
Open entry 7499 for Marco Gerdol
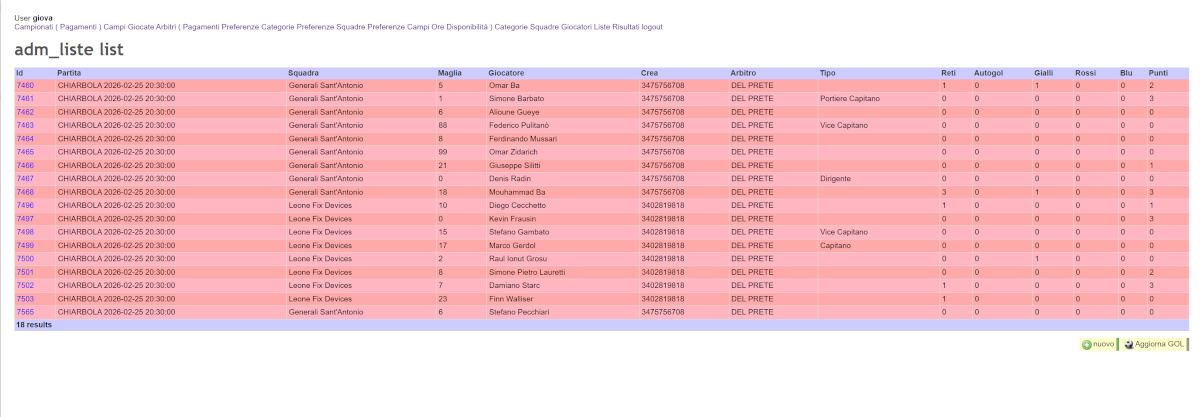(25, 245)
